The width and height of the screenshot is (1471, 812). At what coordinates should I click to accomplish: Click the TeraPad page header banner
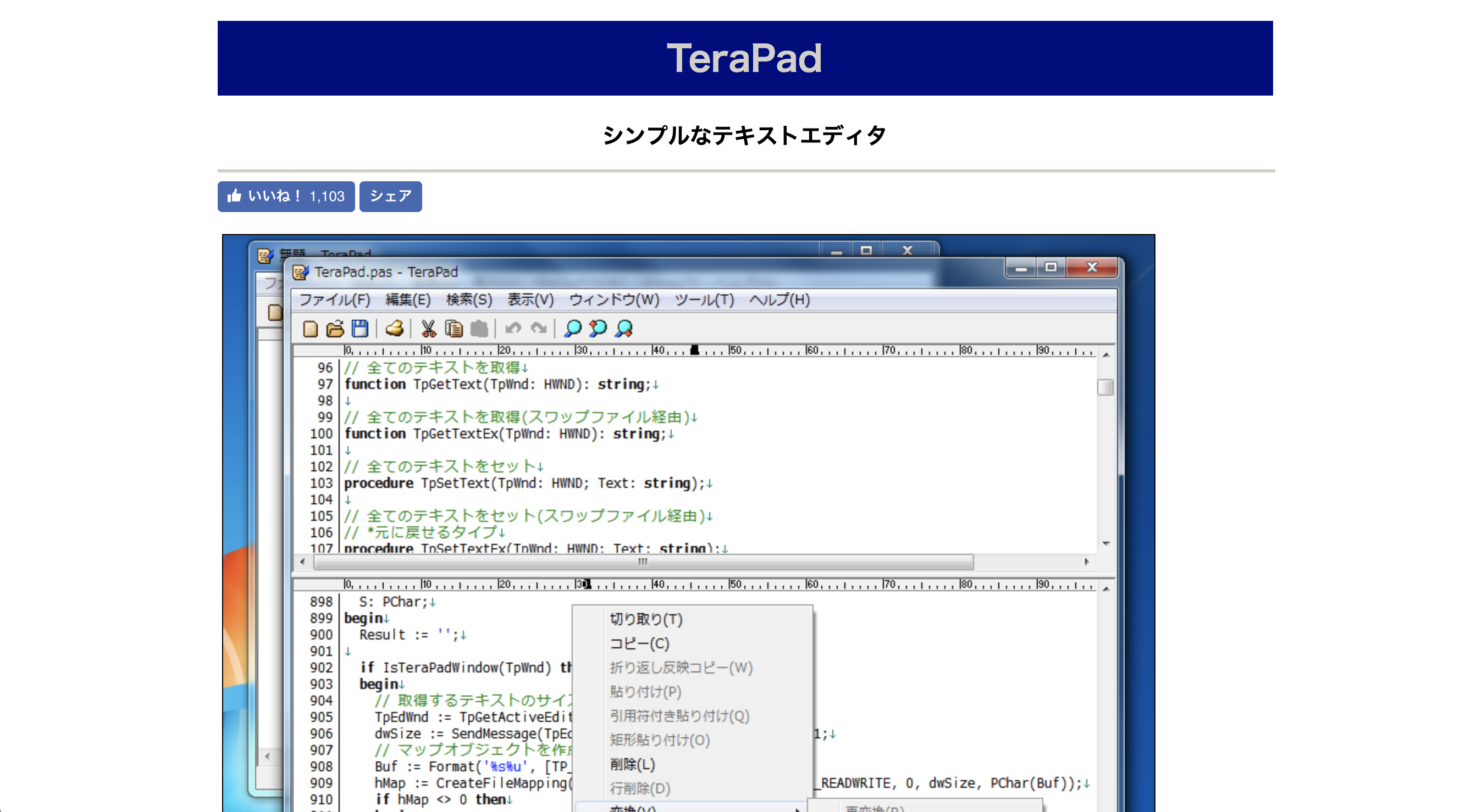pyautogui.click(x=745, y=58)
